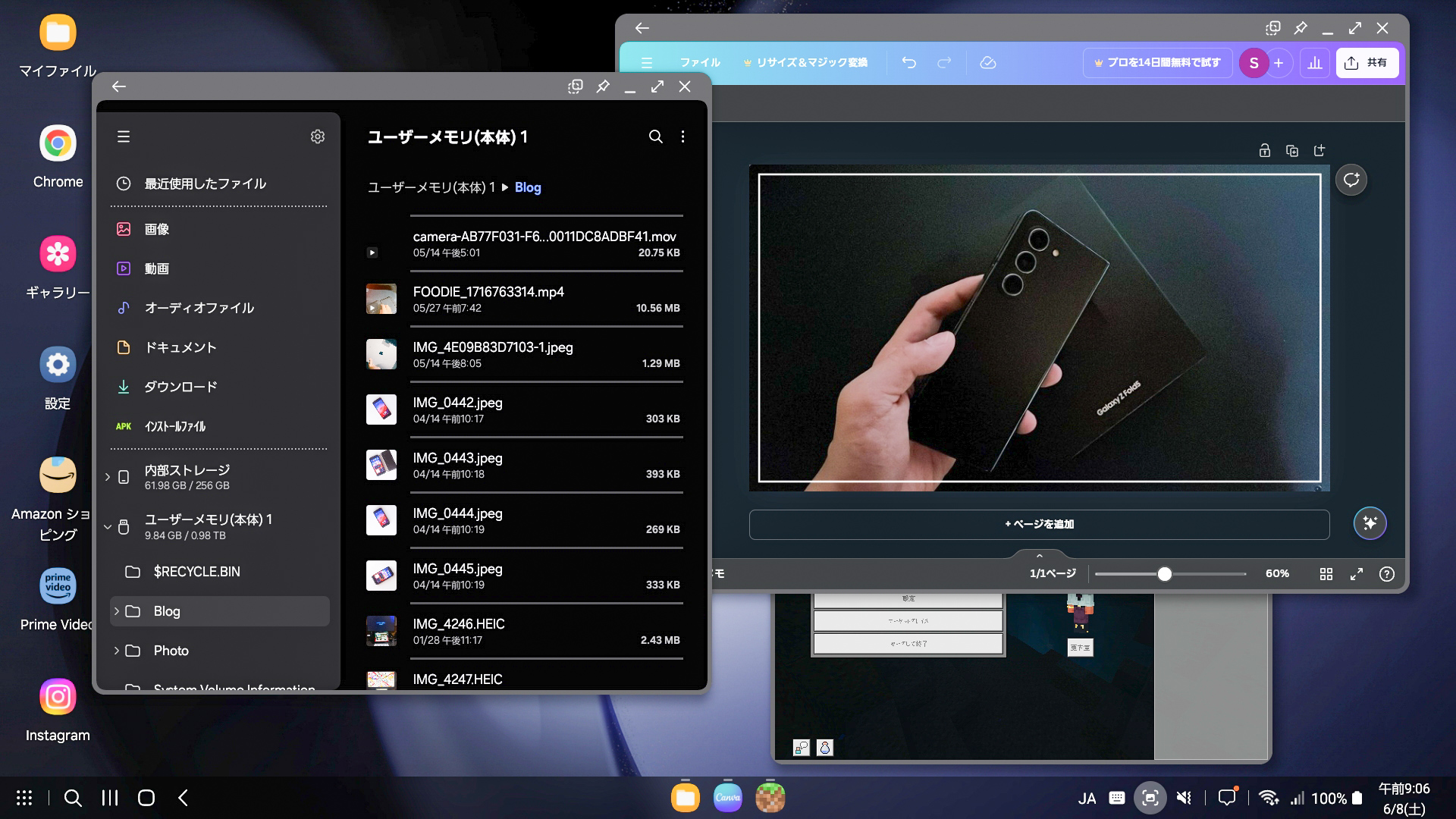Select the IMG_0444.jpeg file

click(x=524, y=521)
